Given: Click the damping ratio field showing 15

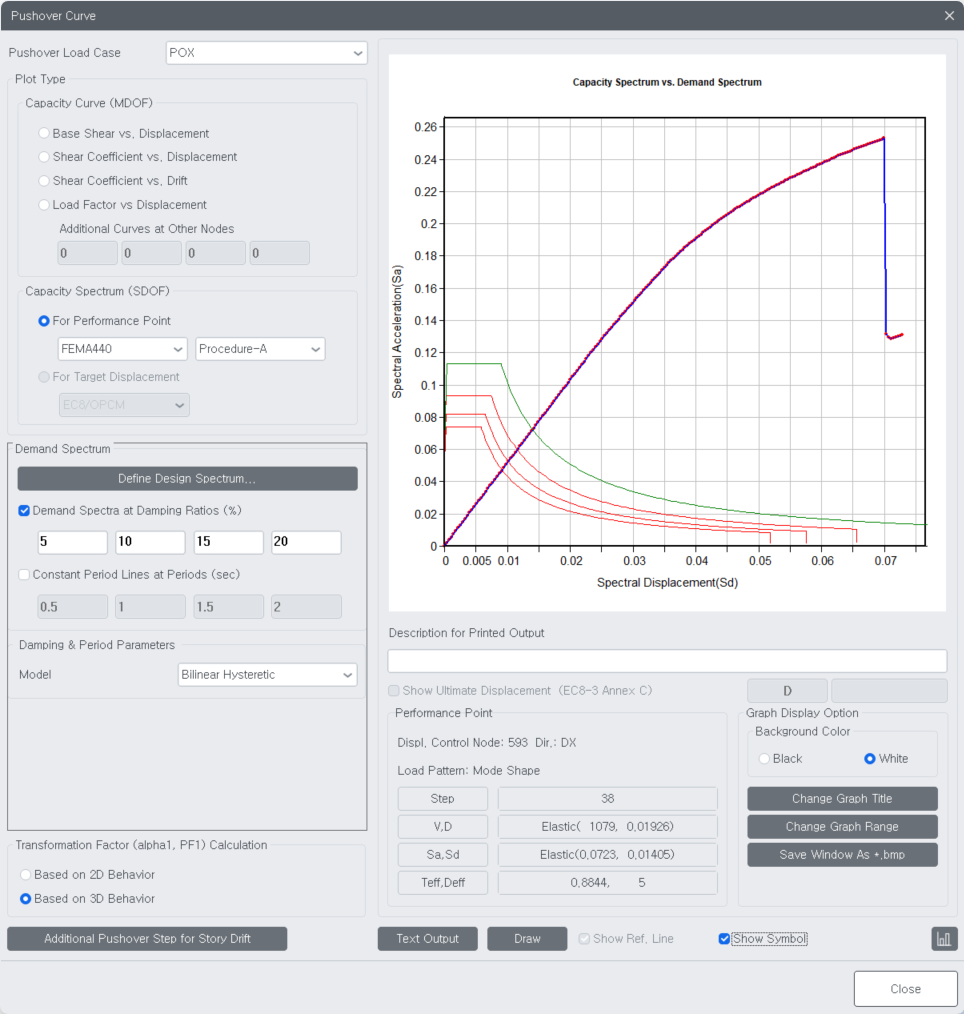Looking at the screenshot, I should pos(229,542).
